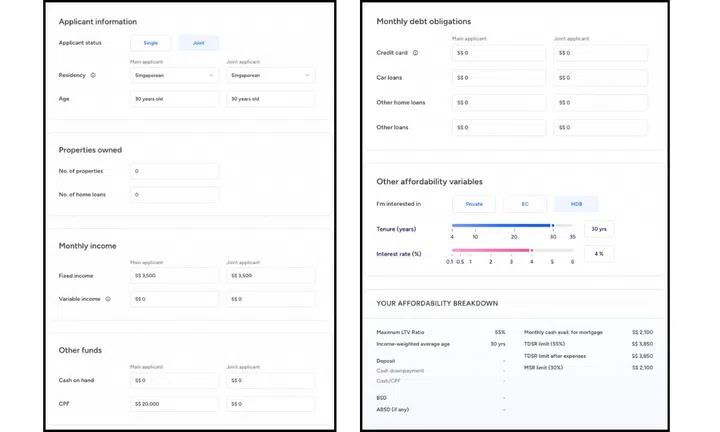720x432 pixels.
Task: Open joint applicant Residency dropdown
Action: [270, 75]
